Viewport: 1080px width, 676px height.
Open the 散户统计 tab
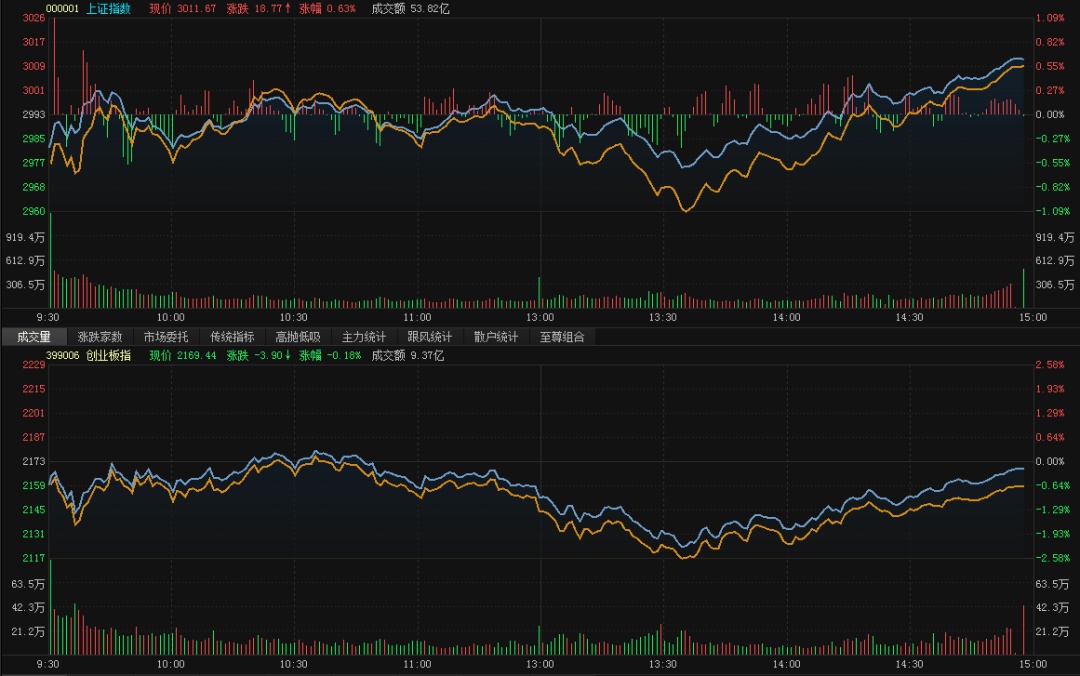tap(496, 336)
